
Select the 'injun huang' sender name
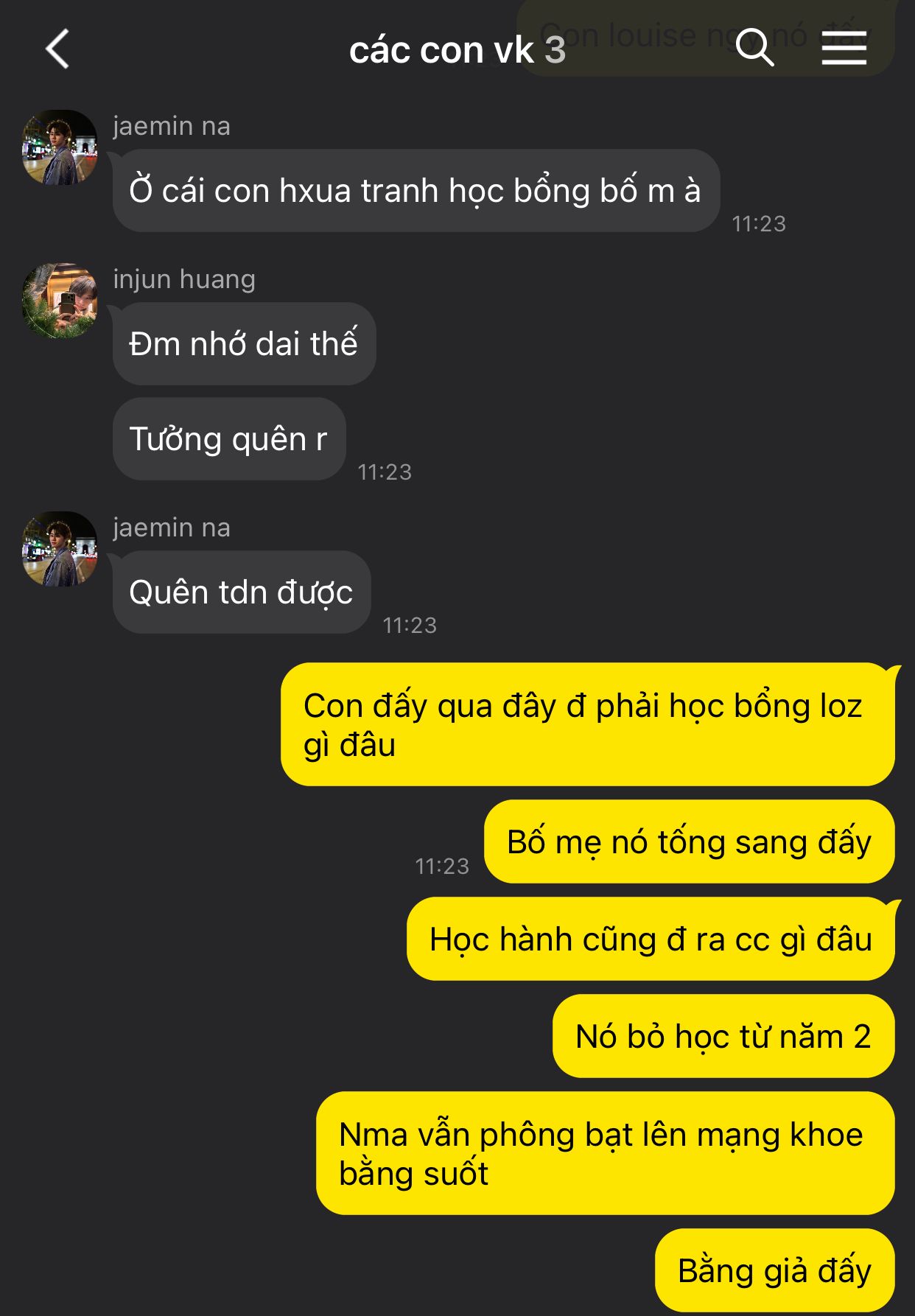pos(184,279)
